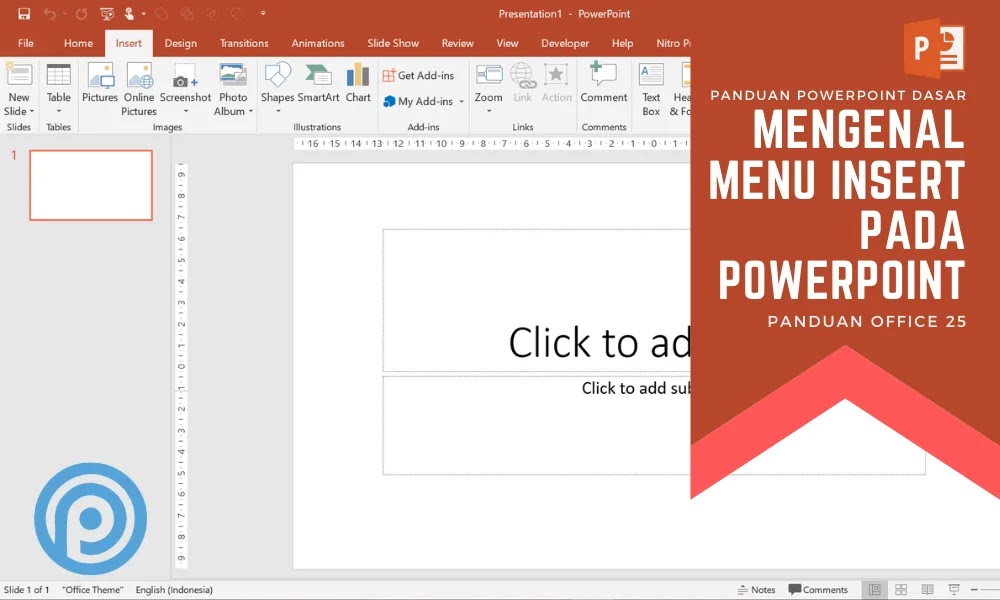
Task: Open the Transitions tab
Action: coord(244,43)
